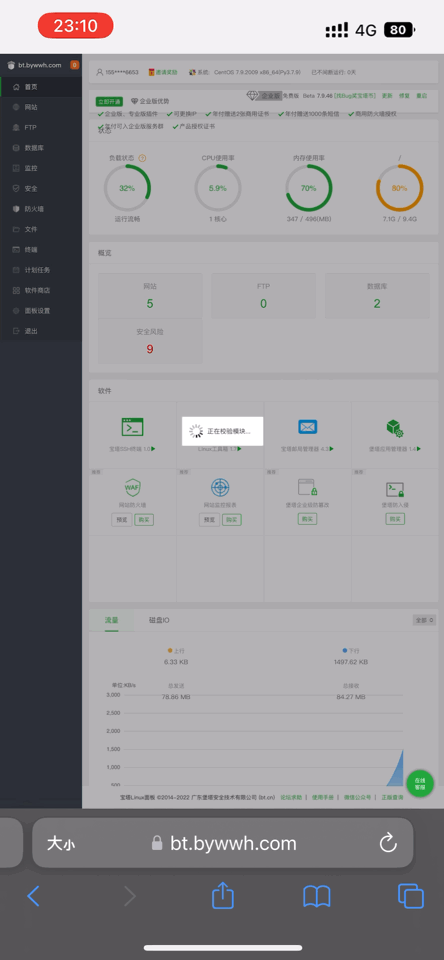Viewport: 444px width, 960px height.
Task: Click the 70% memory usage gauge
Action: click(x=309, y=188)
